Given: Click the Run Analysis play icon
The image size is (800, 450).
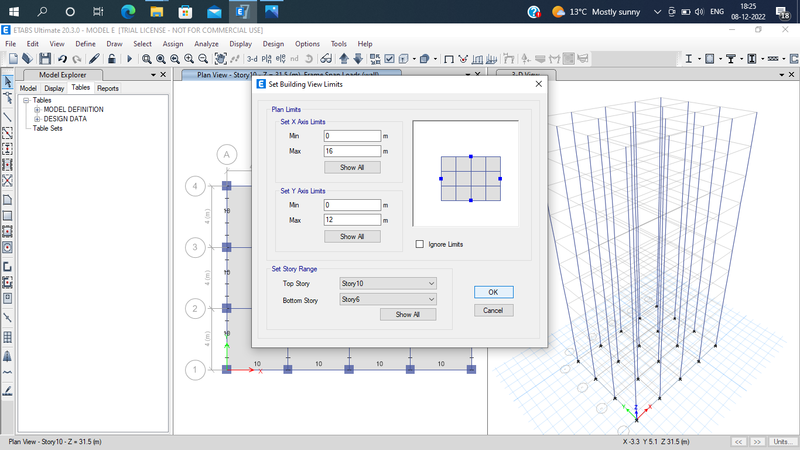Looking at the screenshot, I should coord(129,59).
